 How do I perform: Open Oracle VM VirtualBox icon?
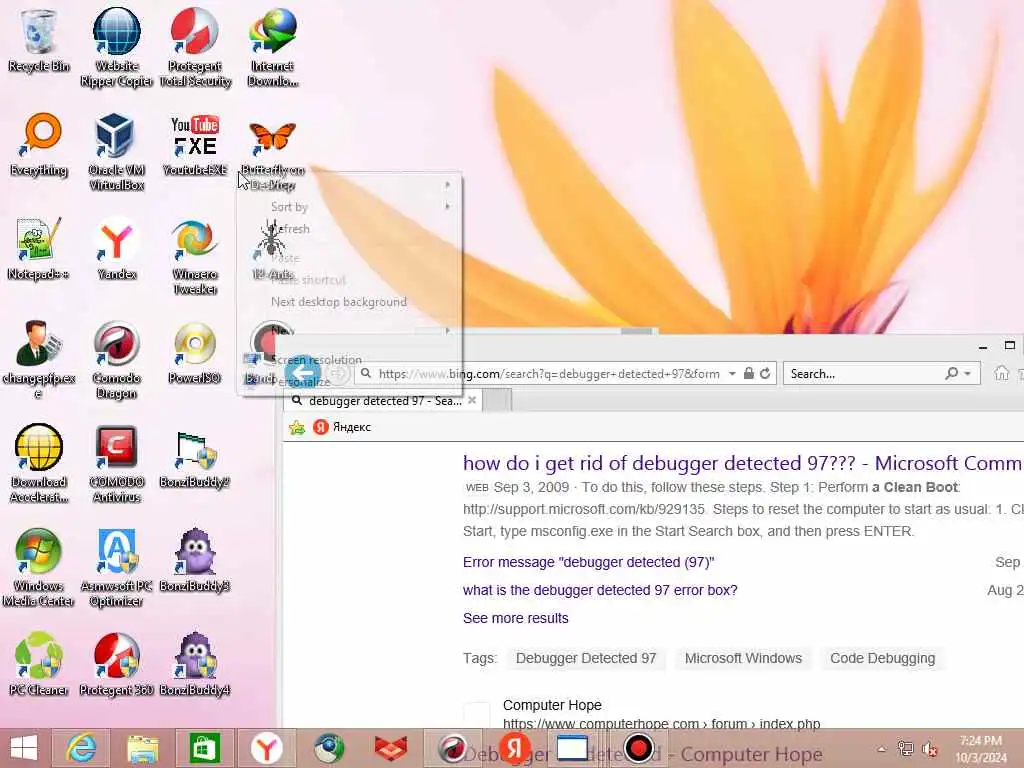116,152
